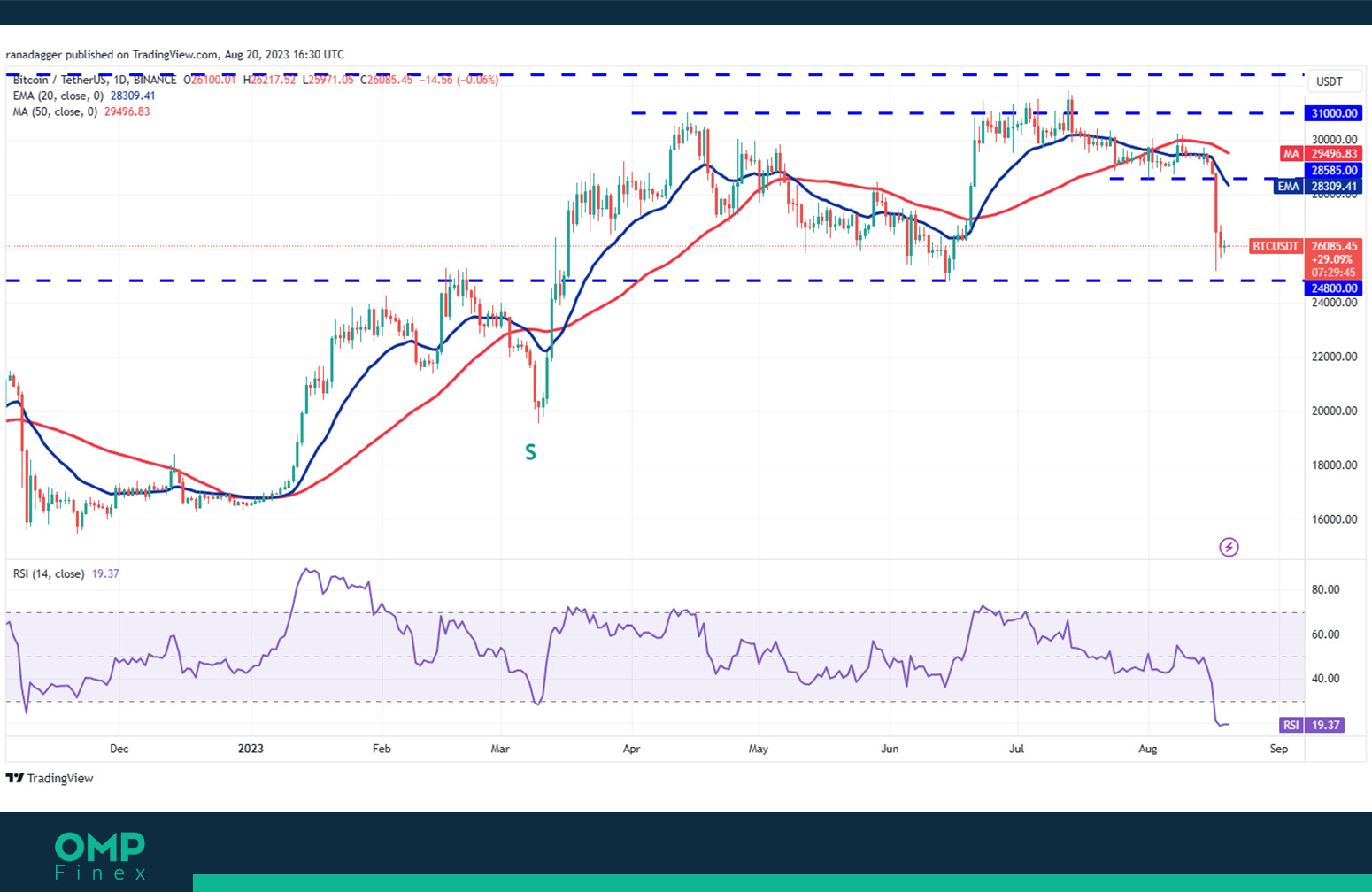
Task: Click the +29.09% change label
Action: 1334,259
